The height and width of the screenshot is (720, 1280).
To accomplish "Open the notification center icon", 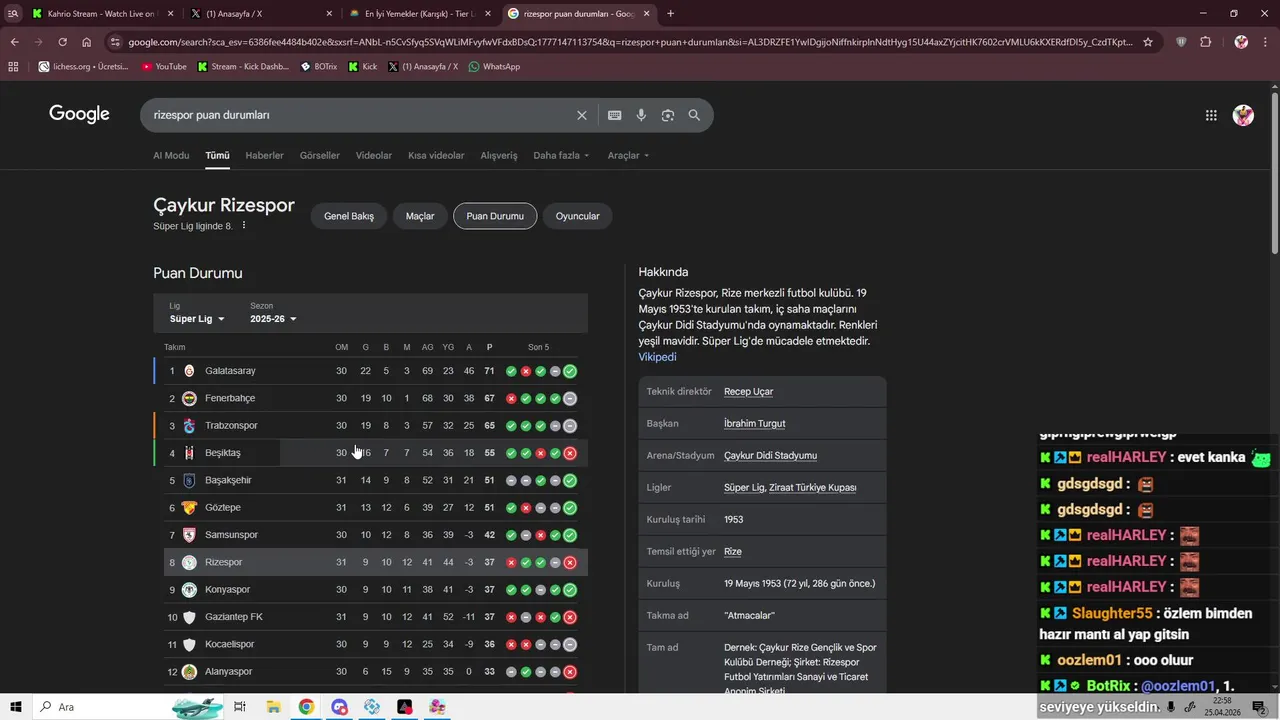I will click(1259, 707).
